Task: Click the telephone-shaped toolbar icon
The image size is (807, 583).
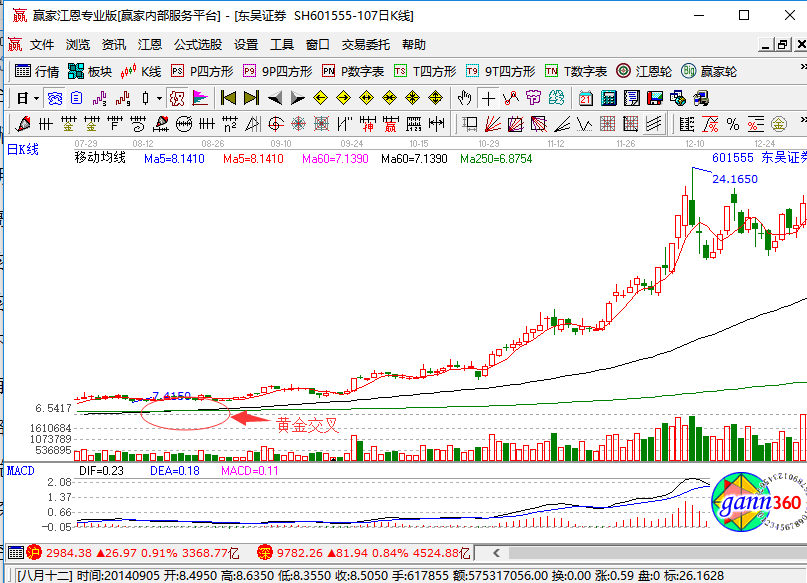Action: click(55, 98)
